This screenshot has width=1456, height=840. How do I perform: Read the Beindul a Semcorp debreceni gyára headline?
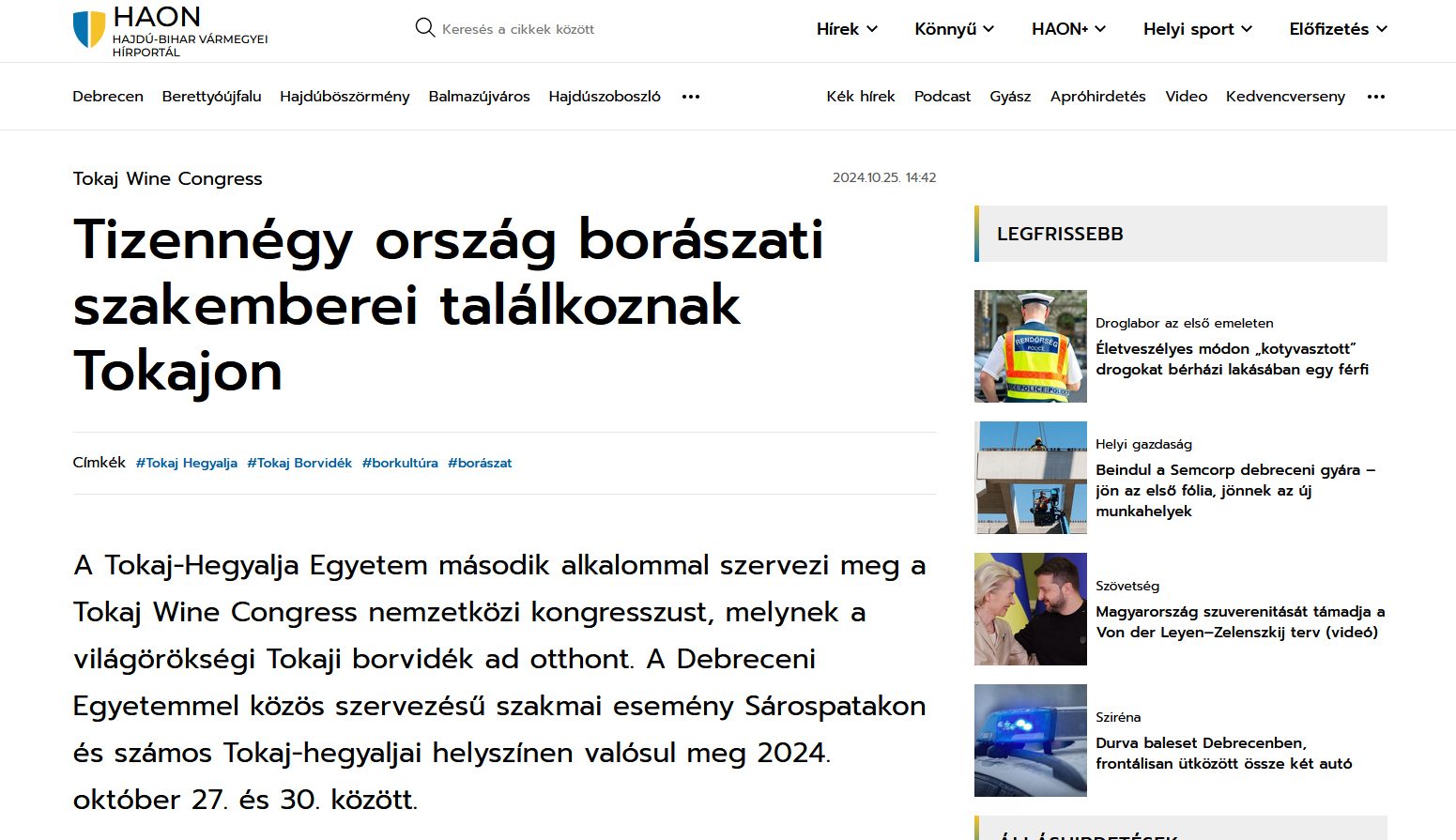click(1236, 491)
